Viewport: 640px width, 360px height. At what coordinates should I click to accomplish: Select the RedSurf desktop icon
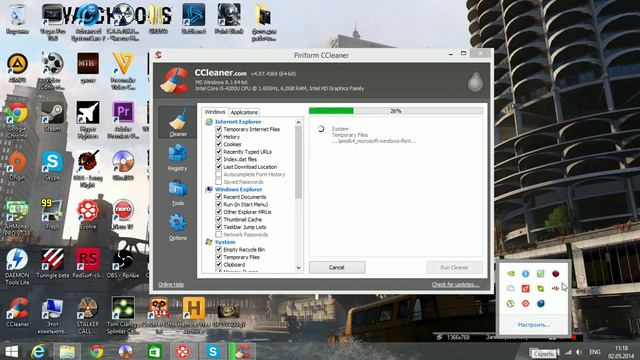[x=88, y=263]
